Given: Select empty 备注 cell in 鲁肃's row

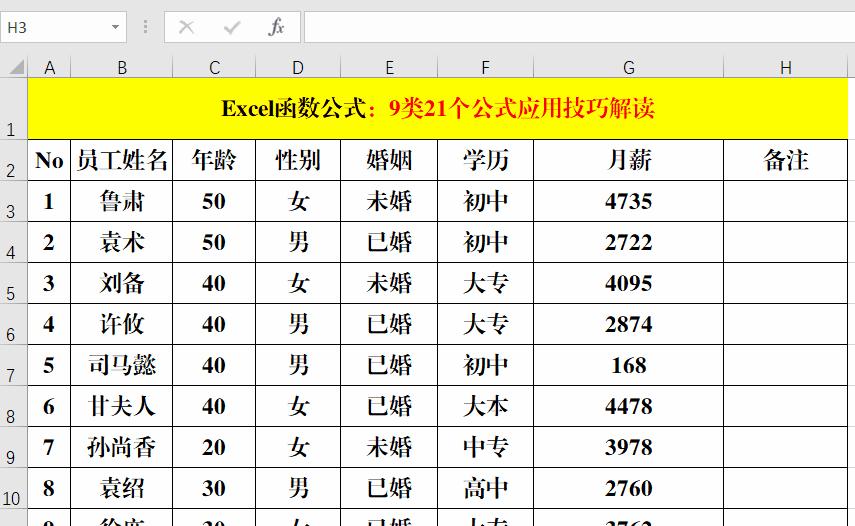Looking at the screenshot, I should 786,201.
